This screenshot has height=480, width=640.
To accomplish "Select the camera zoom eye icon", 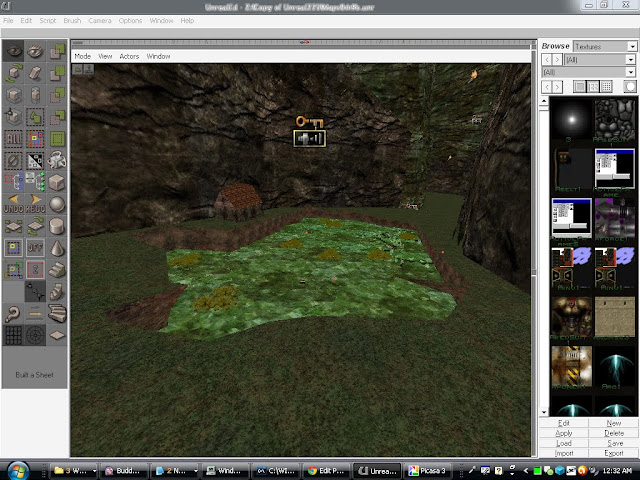I will pyautogui.click(x=35, y=51).
